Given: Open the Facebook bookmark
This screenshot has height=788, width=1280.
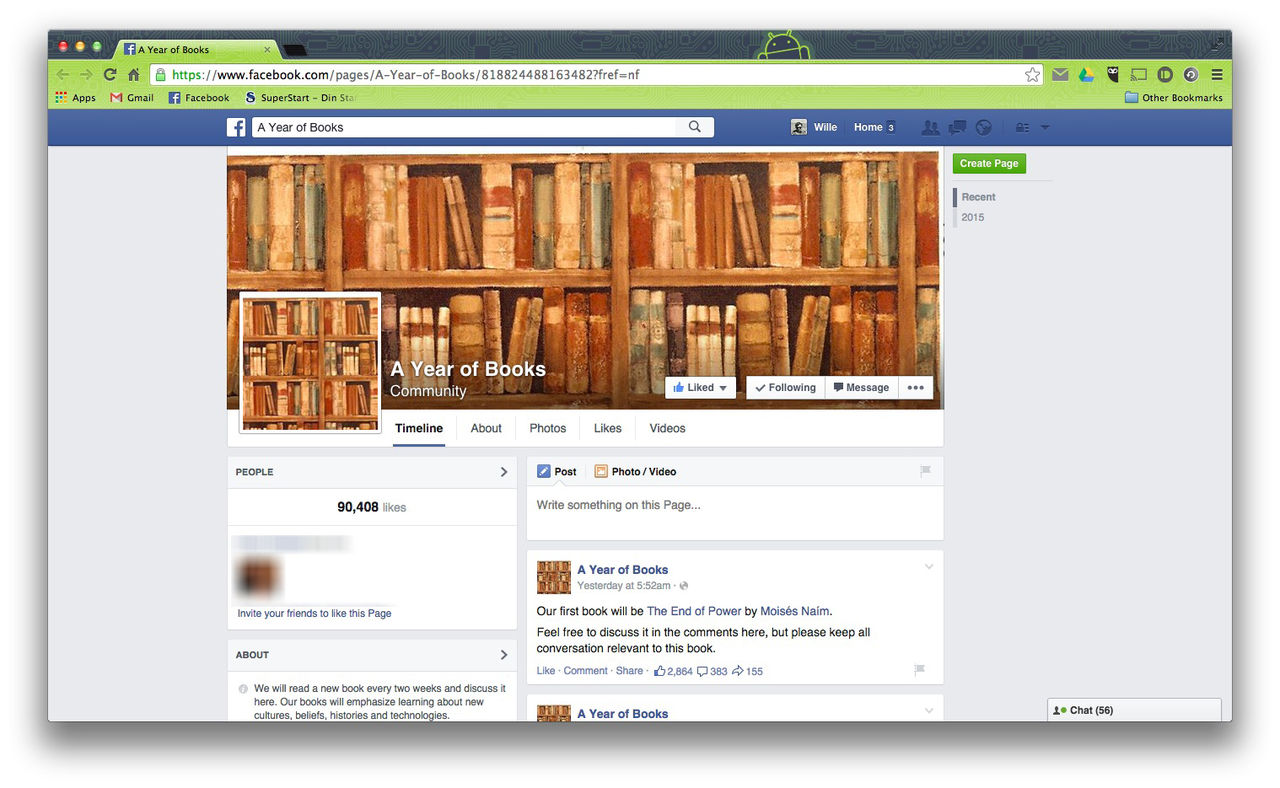Looking at the screenshot, I should (199, 98).
